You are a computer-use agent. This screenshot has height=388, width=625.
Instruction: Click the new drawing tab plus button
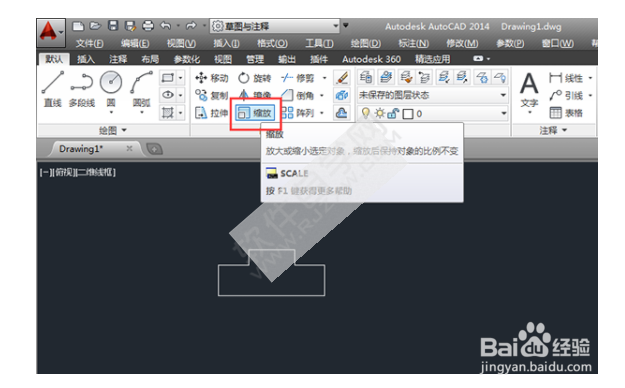click(x=154, y=149)
